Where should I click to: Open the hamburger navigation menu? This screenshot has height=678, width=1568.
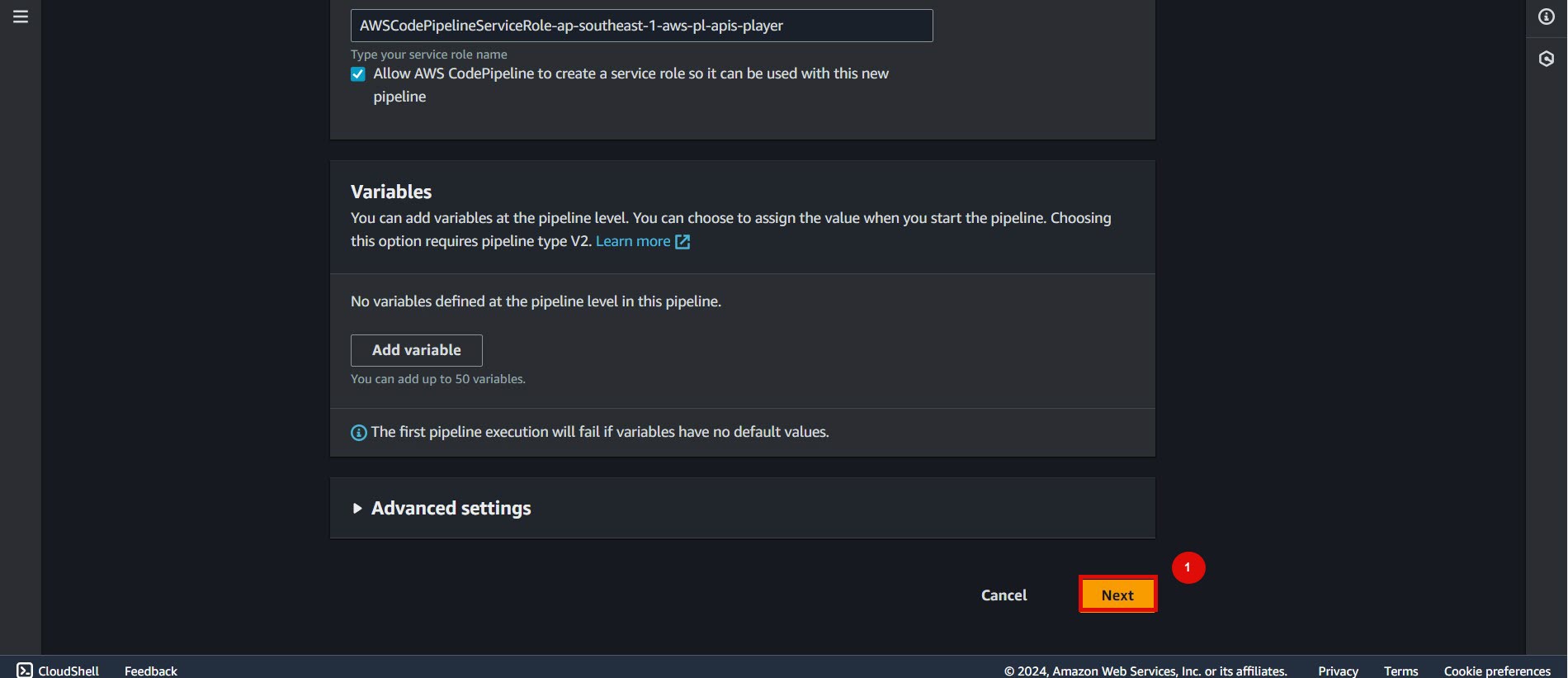(21, 17)
